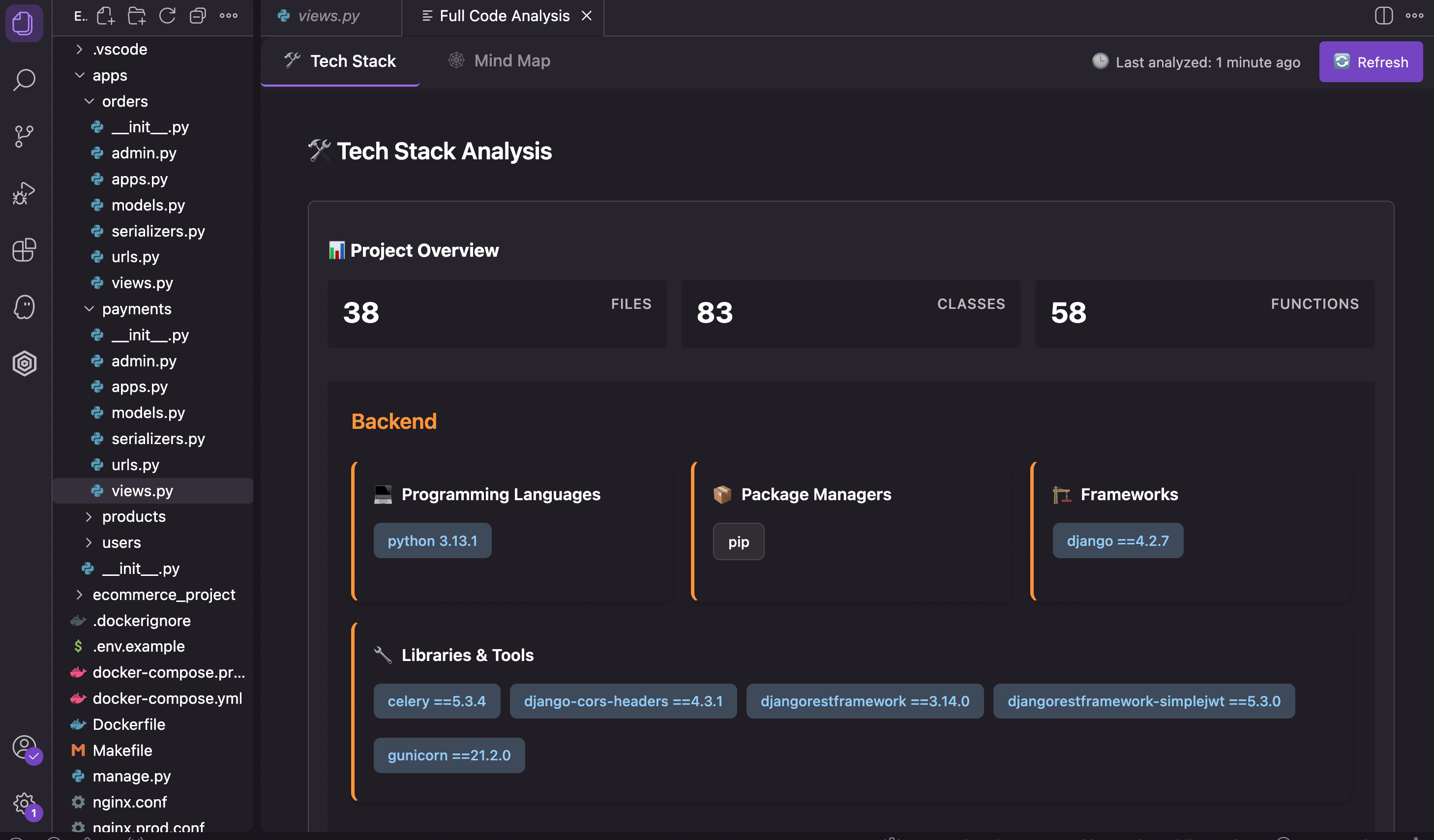Refresh the explorer file tree

click(x=167, y=16)
